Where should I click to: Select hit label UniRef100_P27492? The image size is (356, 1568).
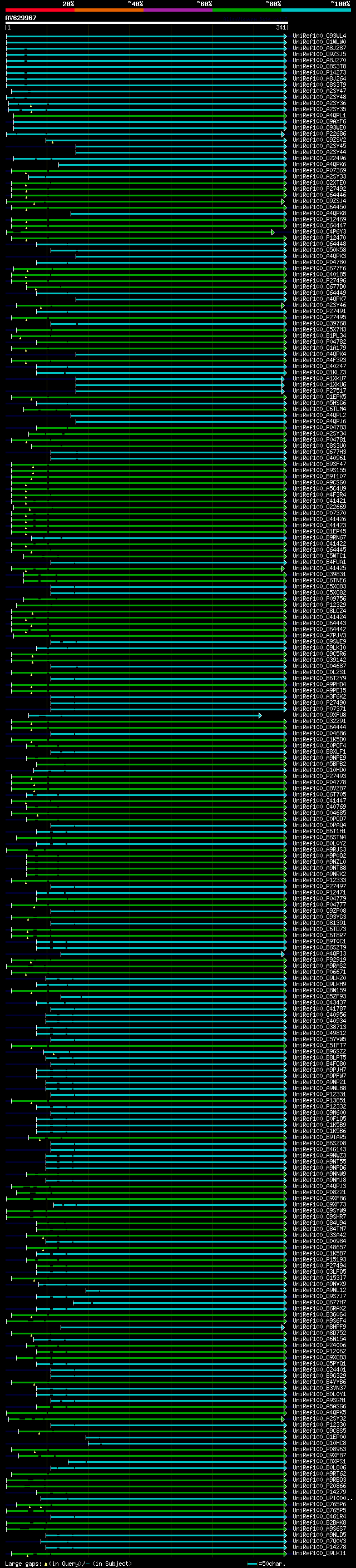click(x=319, y=189)
